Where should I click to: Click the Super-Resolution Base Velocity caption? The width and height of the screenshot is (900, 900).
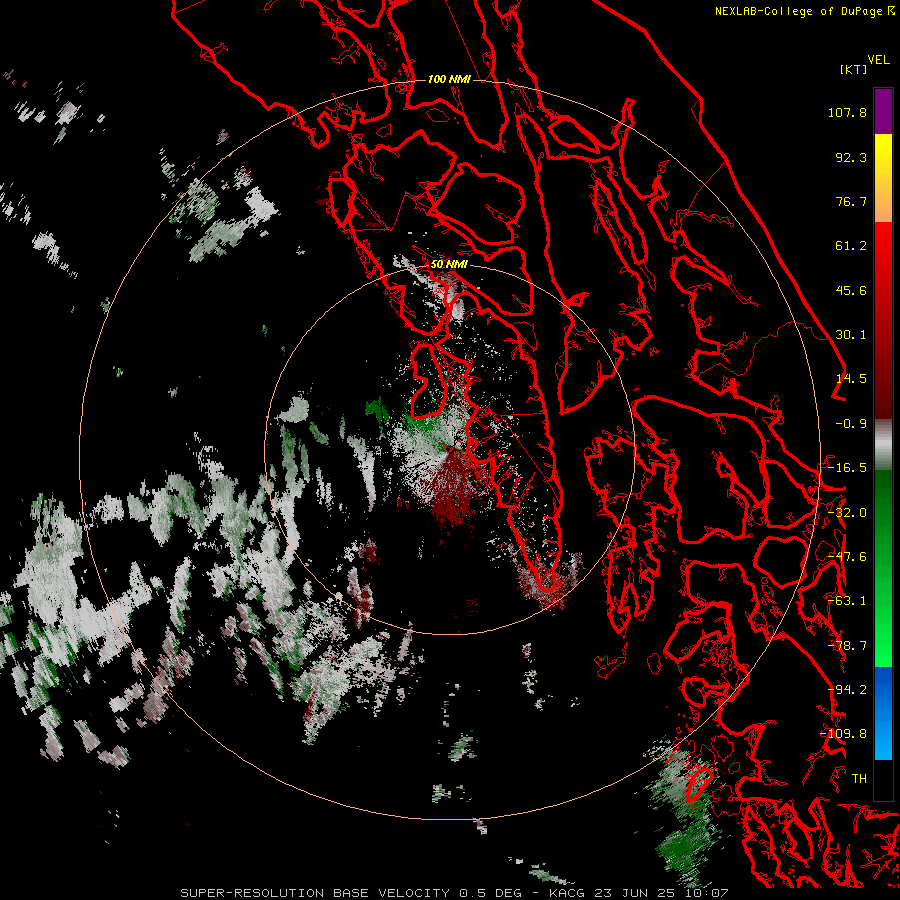click(454, 893)
